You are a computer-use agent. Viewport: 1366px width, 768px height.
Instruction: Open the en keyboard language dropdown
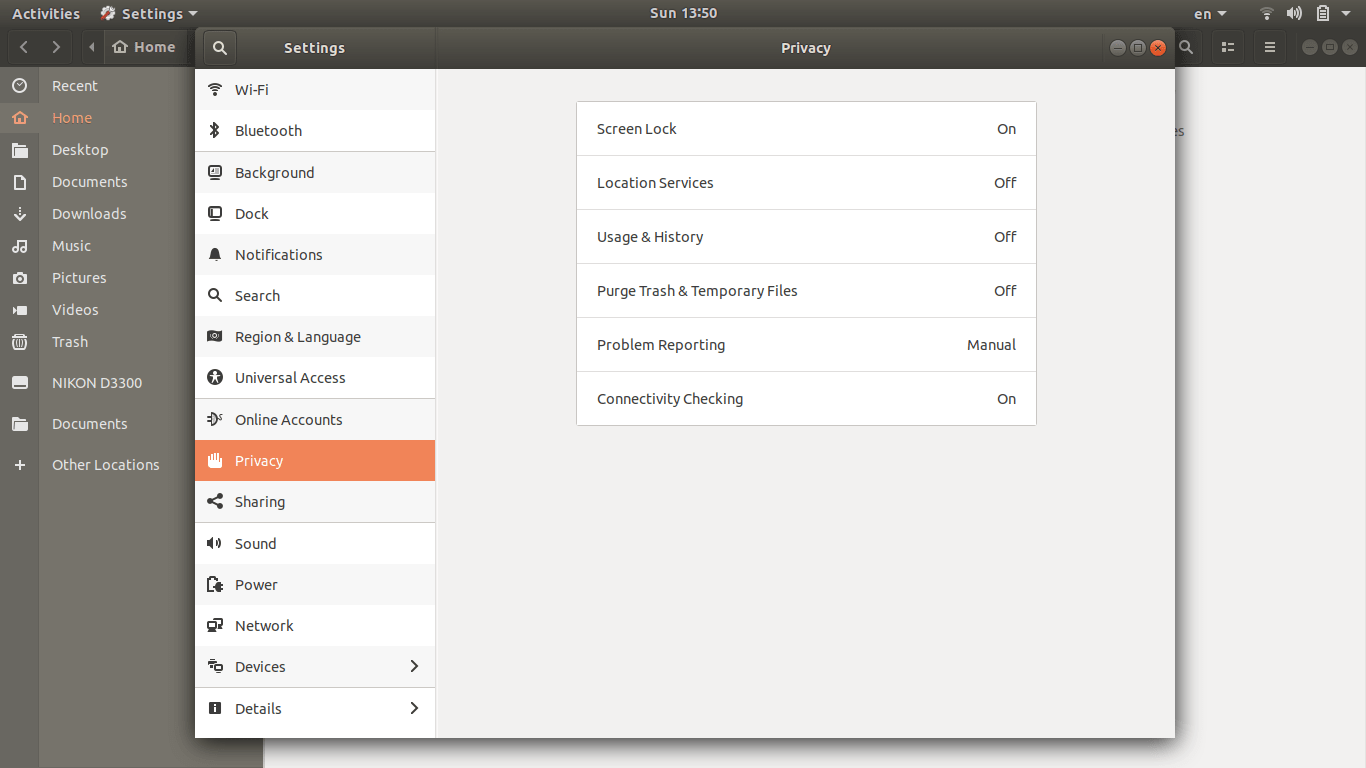tap(1210, 14)
